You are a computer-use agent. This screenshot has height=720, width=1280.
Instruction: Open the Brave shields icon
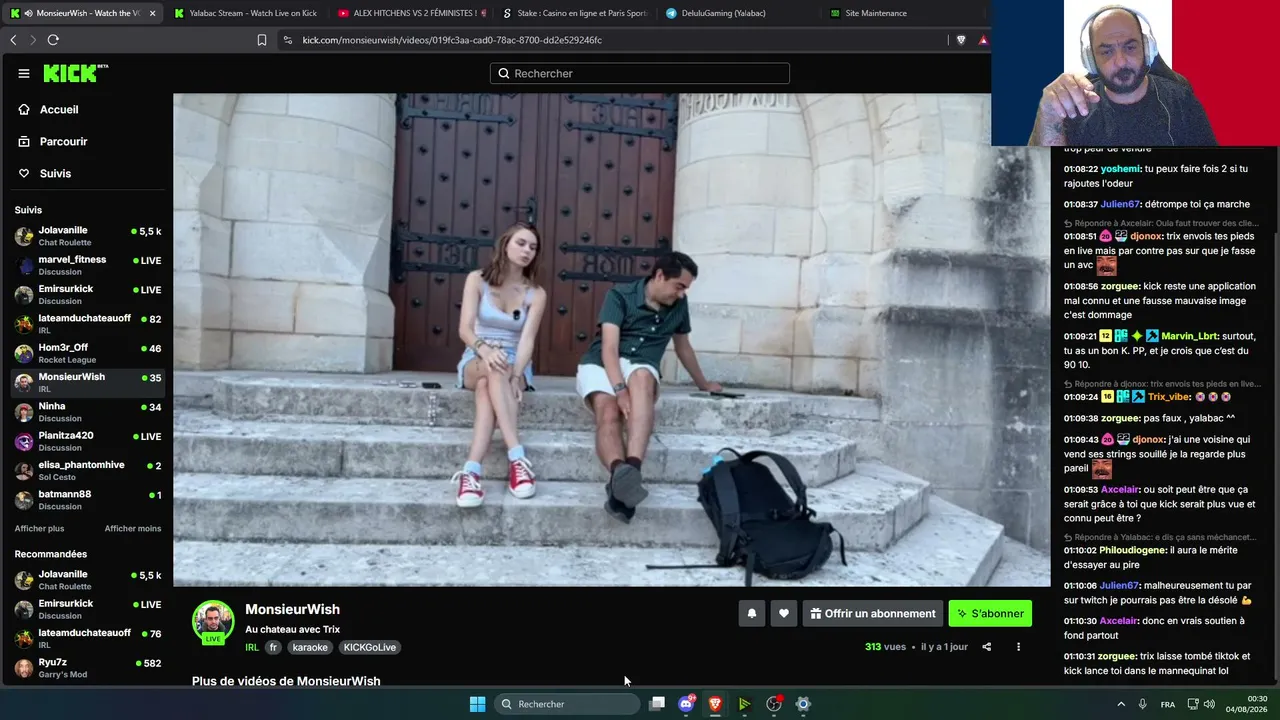click(x=961, y=40)
